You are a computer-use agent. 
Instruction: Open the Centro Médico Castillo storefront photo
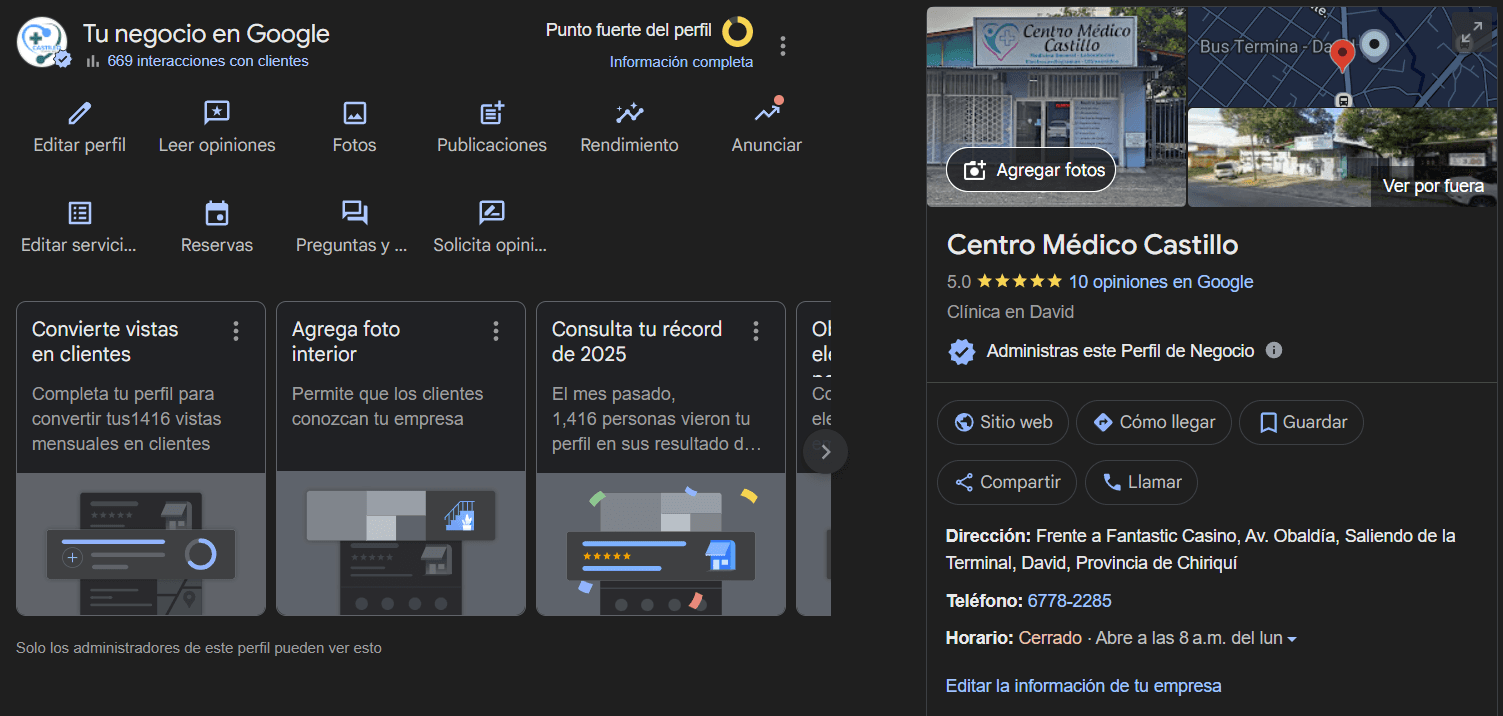[1056, 107]
